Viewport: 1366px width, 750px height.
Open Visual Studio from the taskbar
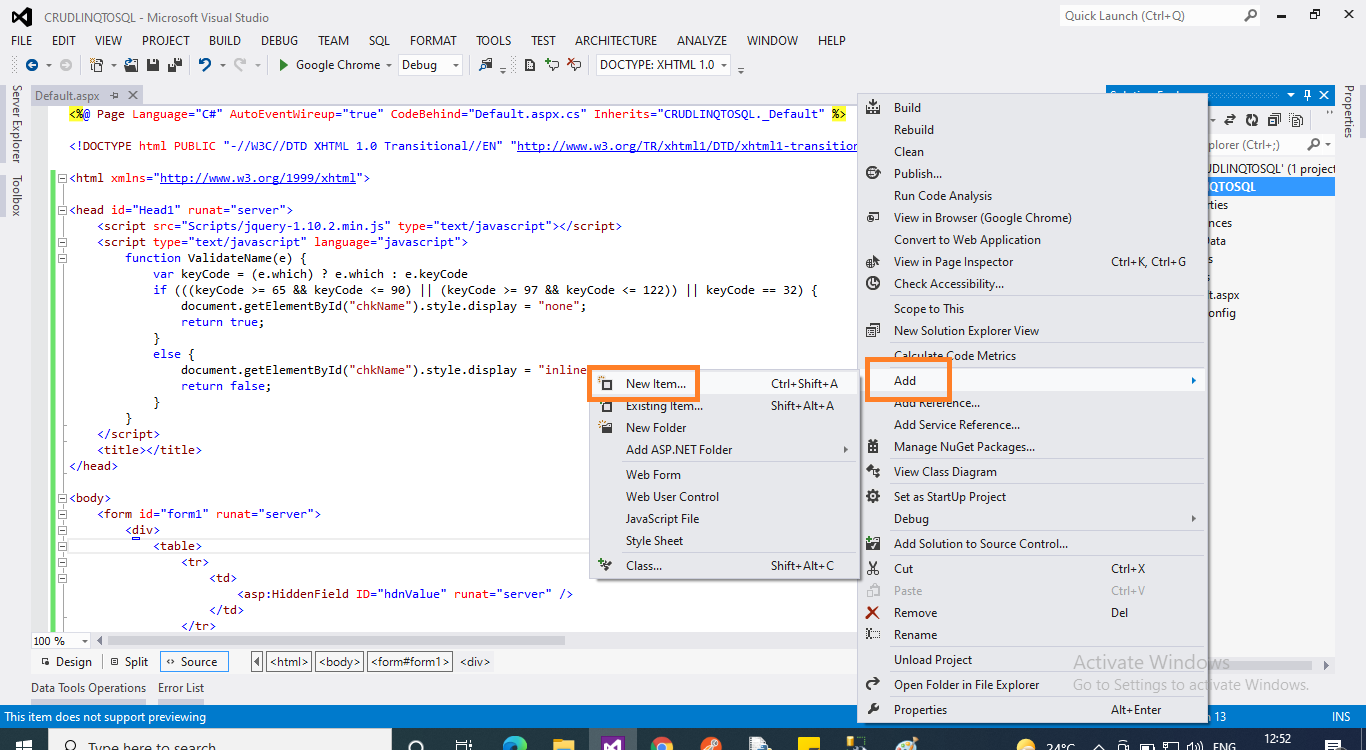click(x=613, y=744)
